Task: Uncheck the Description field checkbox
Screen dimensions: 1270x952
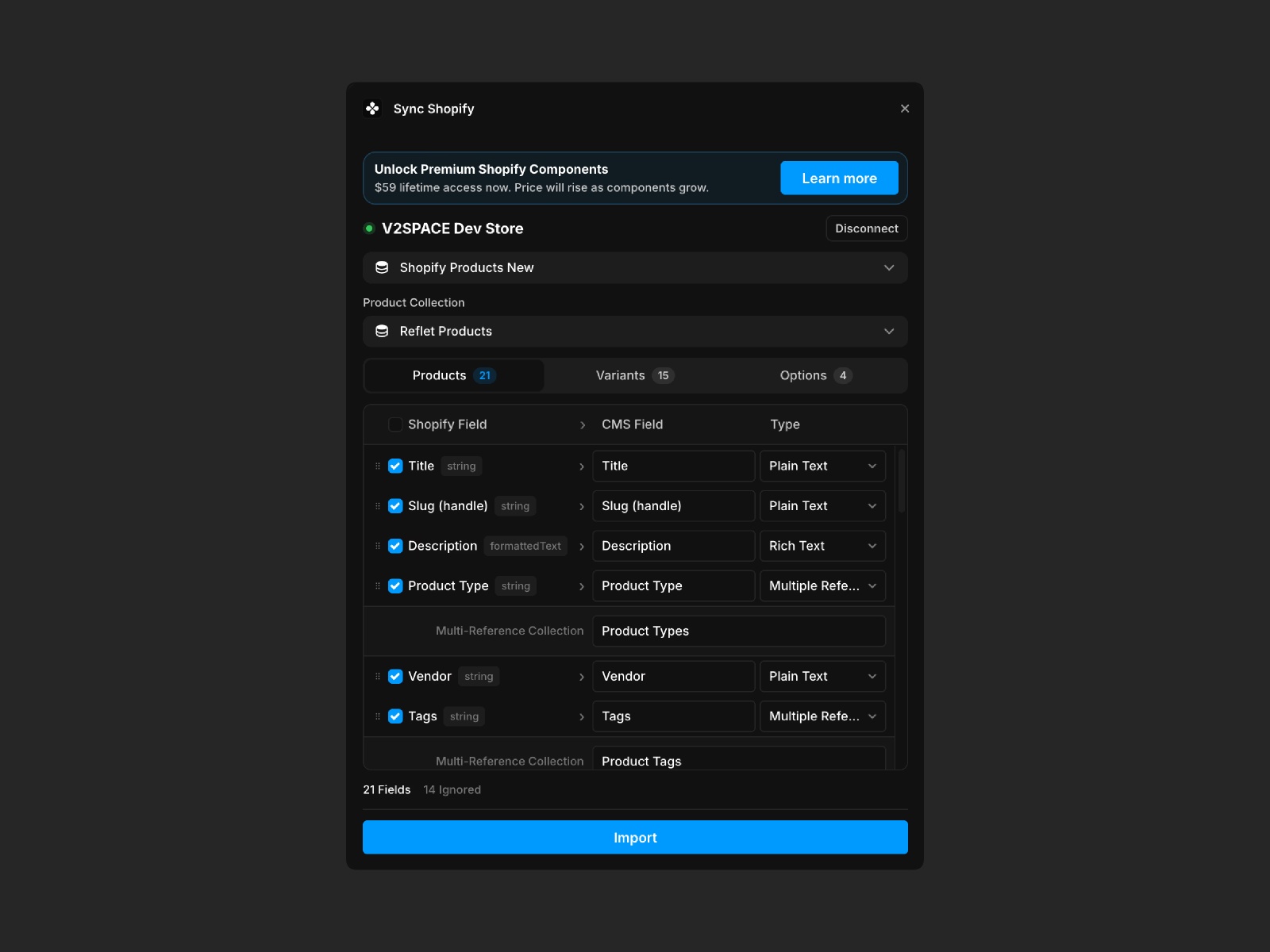Action: (x=395, y=546)
